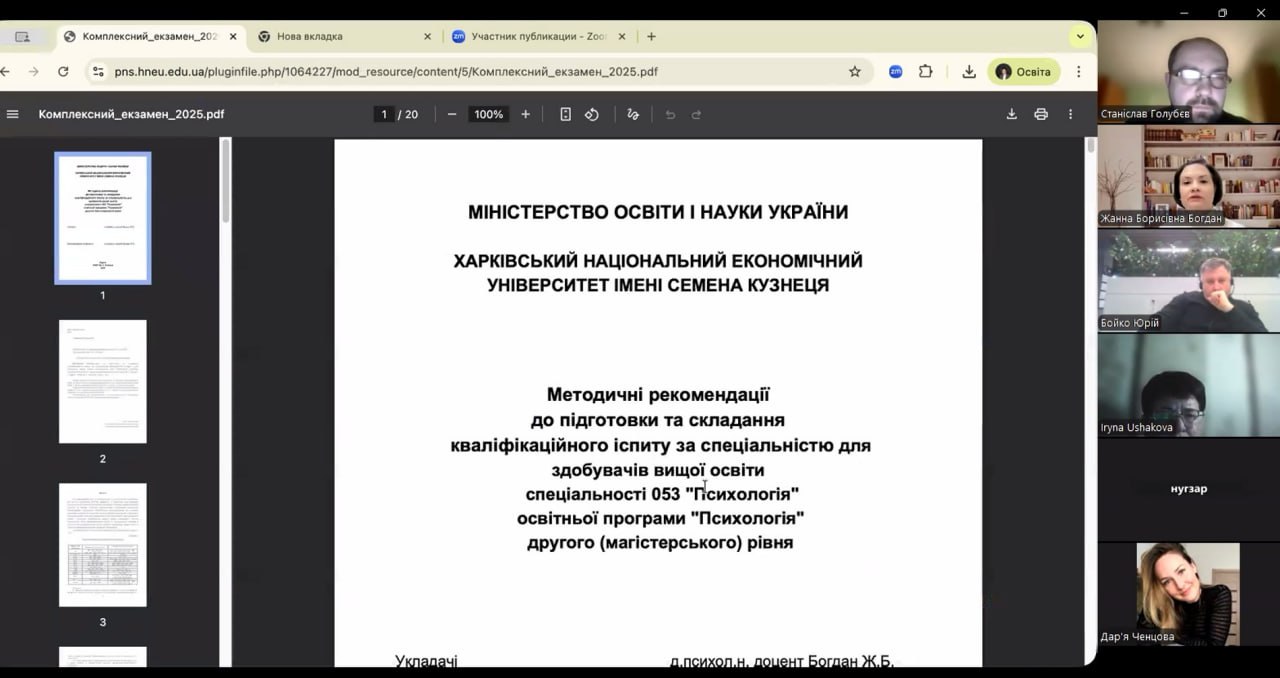Click the fit to page icon
Screen dimensions: 1280x678
pos(565,114)
